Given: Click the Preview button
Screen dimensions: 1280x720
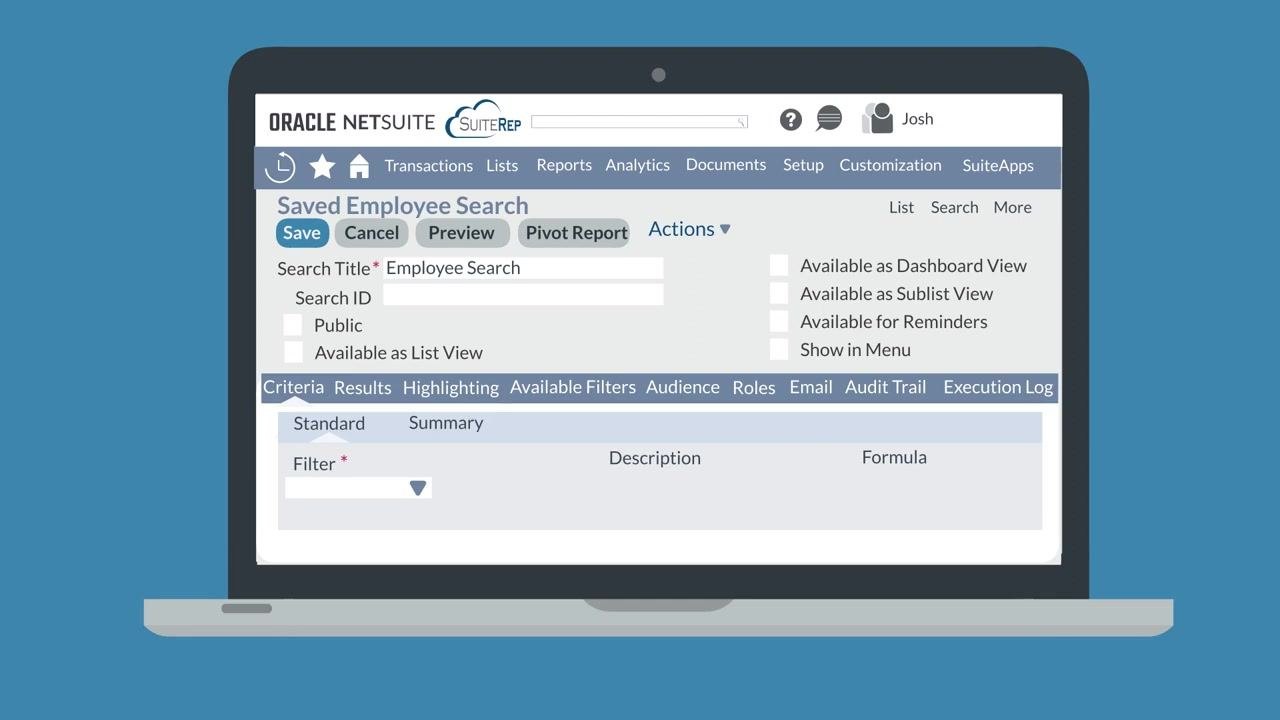Looking at the screenshot, I should (x=462, y=233).
